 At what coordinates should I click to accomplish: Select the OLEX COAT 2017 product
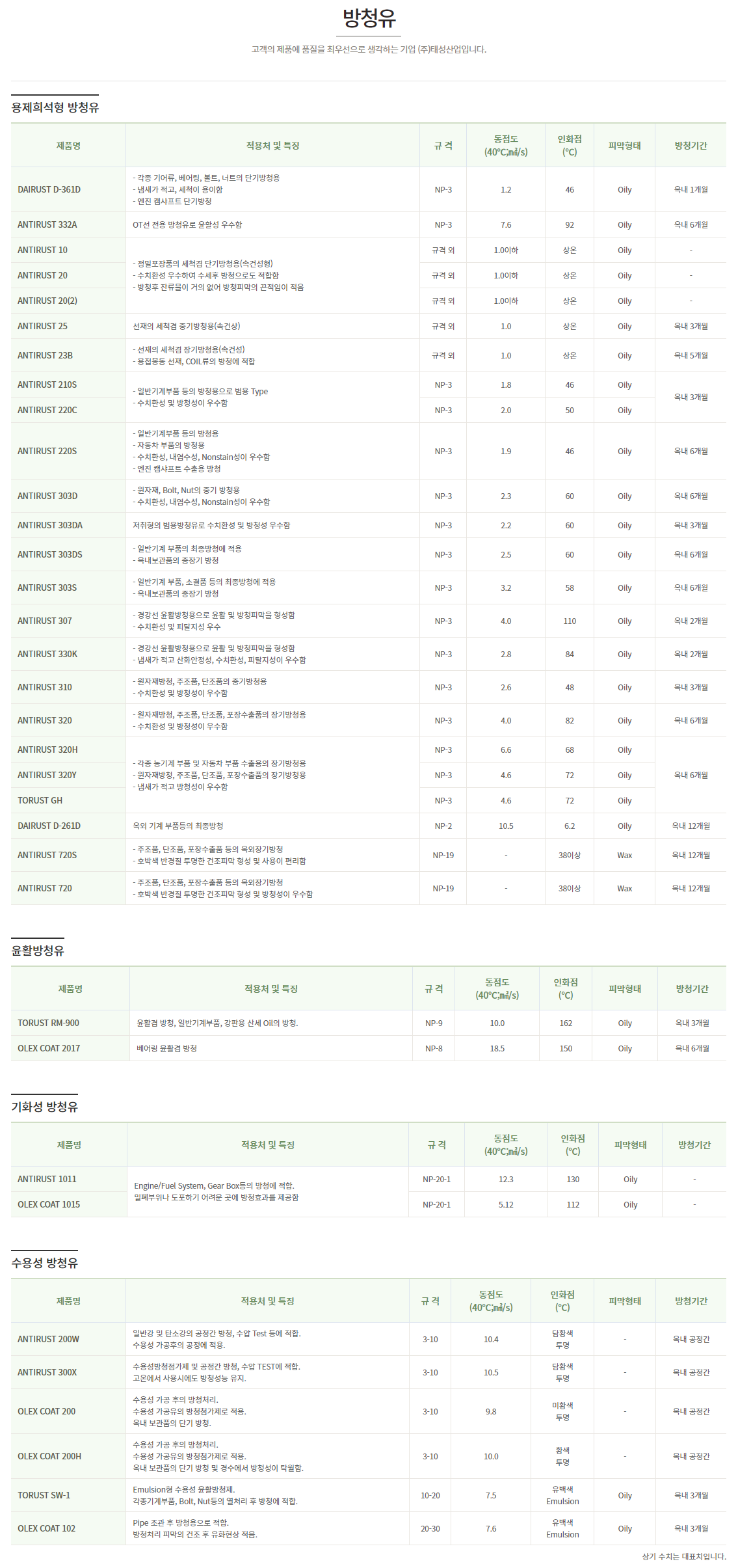49,1049
